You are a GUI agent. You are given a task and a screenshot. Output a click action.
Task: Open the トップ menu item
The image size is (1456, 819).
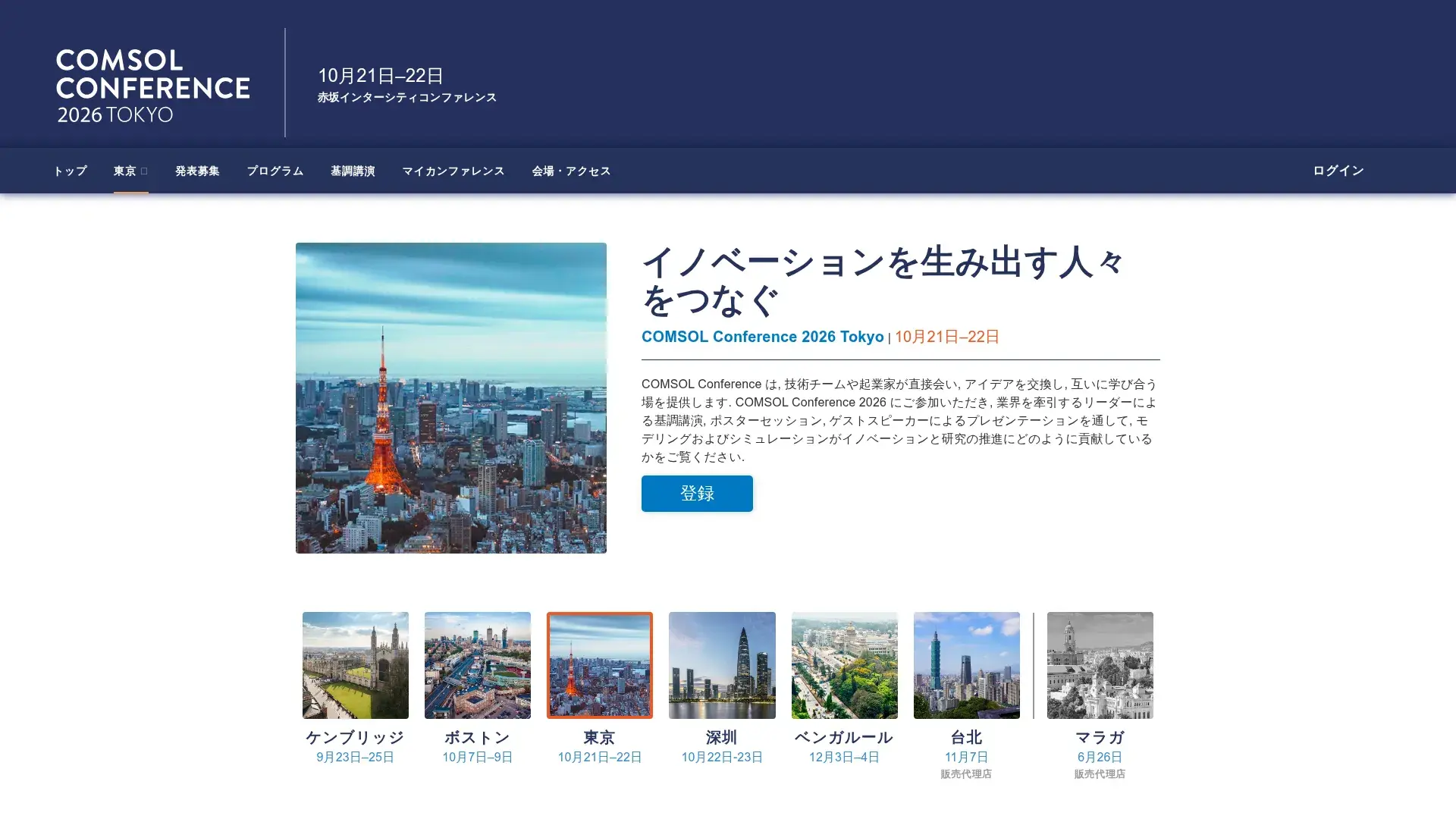pos(70,171)
